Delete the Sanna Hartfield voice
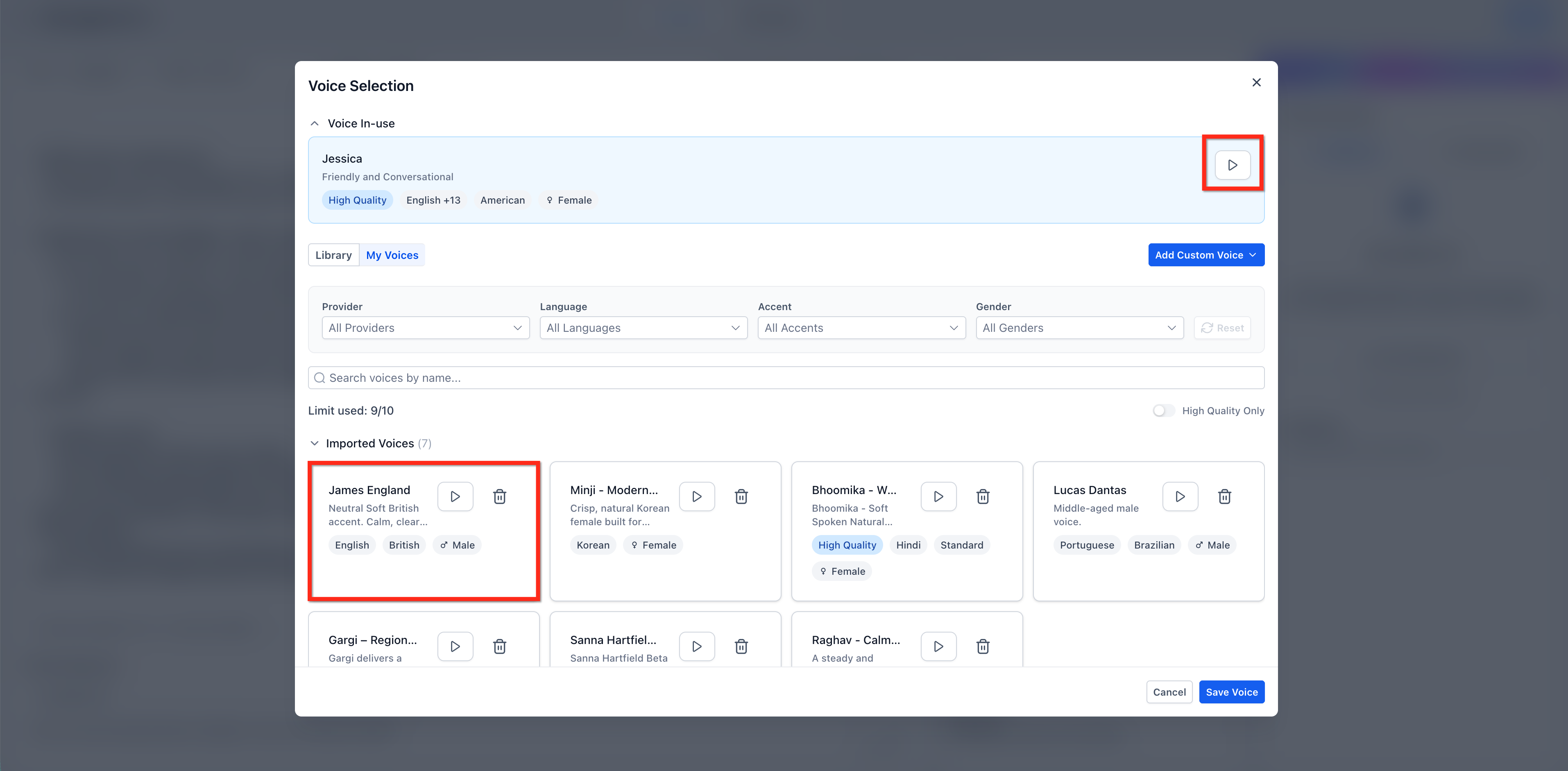Viewport: 1568px width, 771px height. pos(741,646)
